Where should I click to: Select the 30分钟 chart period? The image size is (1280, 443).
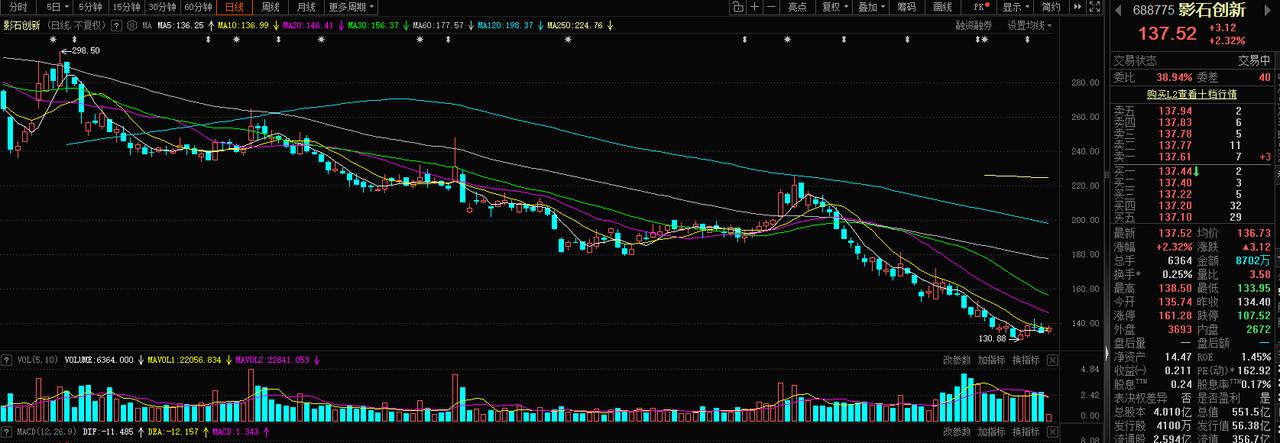pos(163,7)
